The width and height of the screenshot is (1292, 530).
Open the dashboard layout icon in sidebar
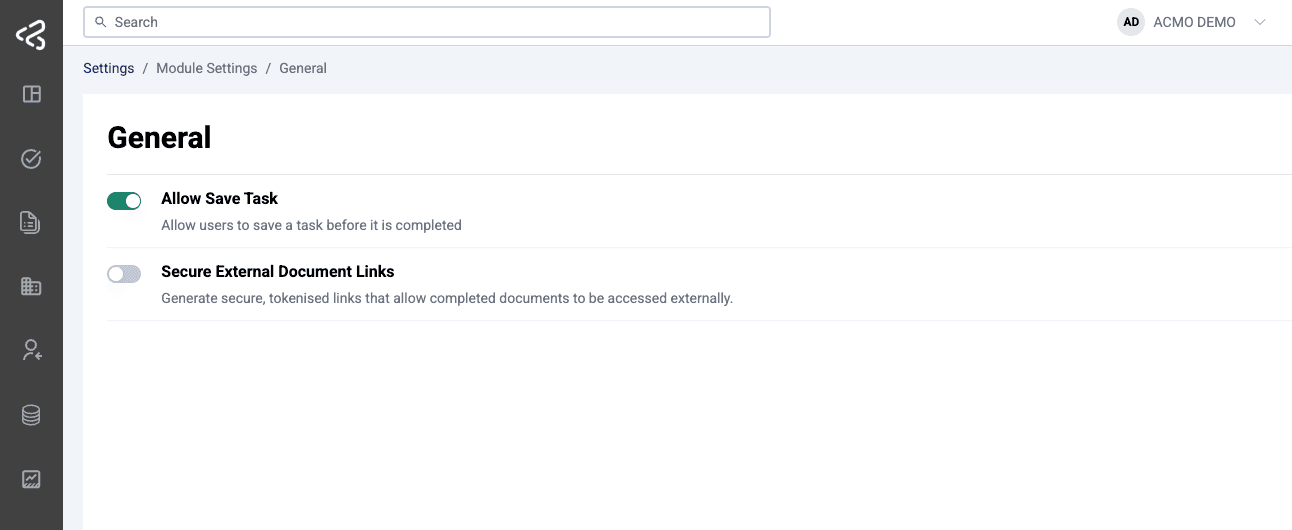click(x=31, y=94)
